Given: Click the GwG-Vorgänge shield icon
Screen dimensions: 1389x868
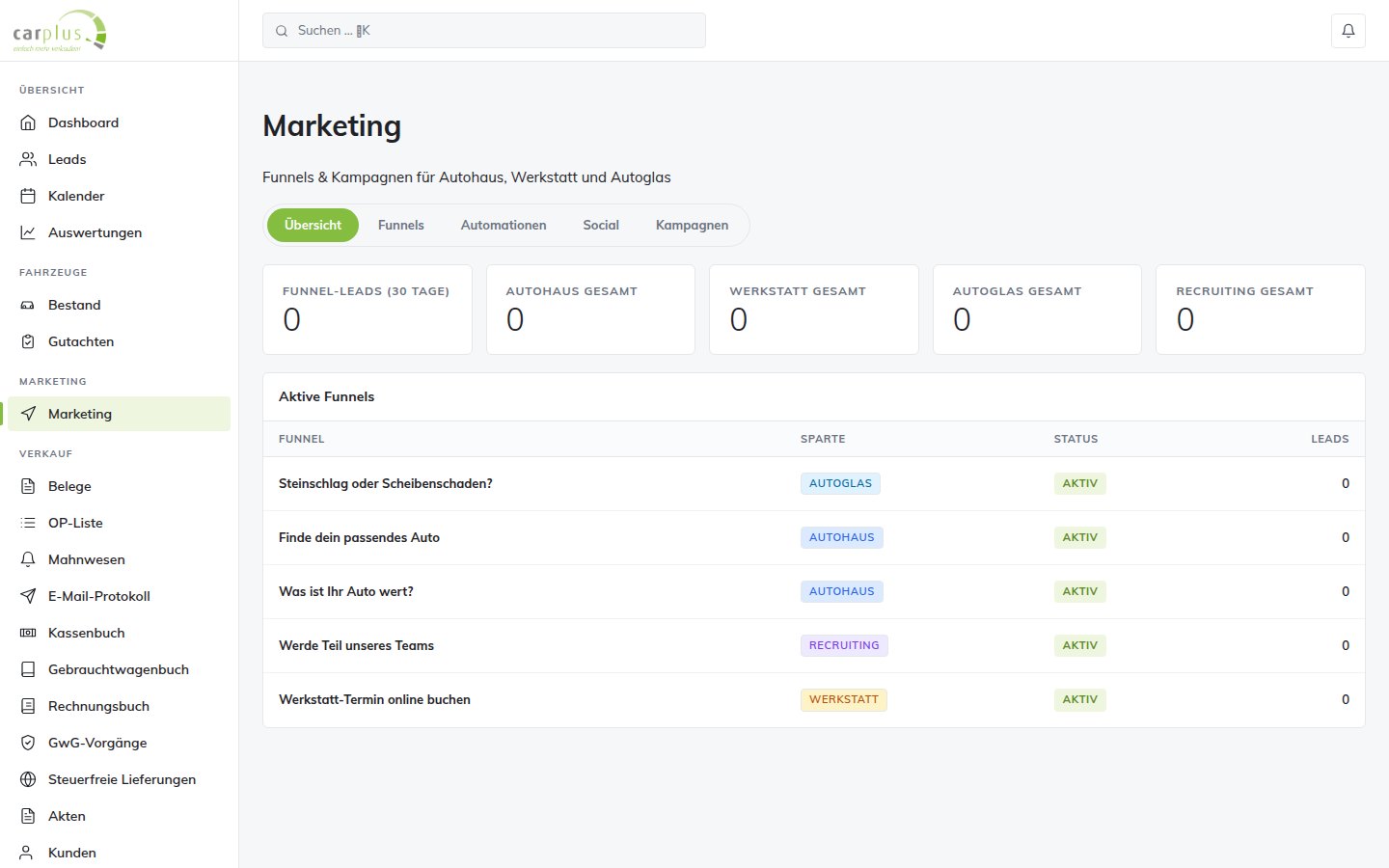Looking at the screenshot, I should (28, 743).
